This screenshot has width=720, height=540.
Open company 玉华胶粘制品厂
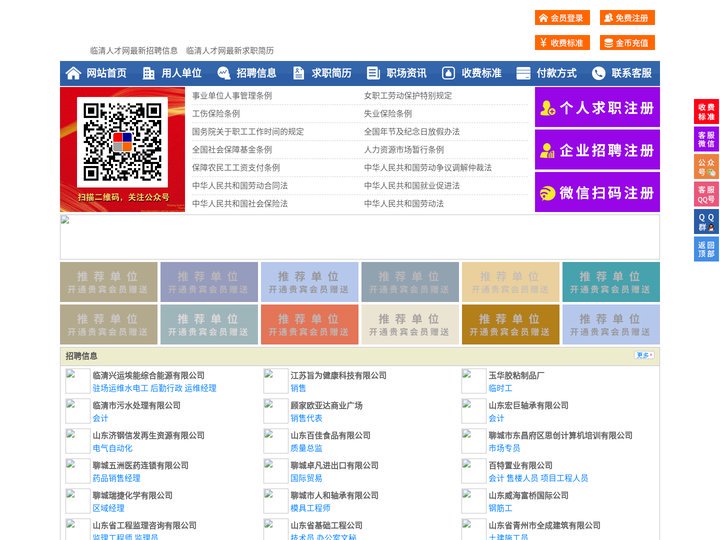516,375
